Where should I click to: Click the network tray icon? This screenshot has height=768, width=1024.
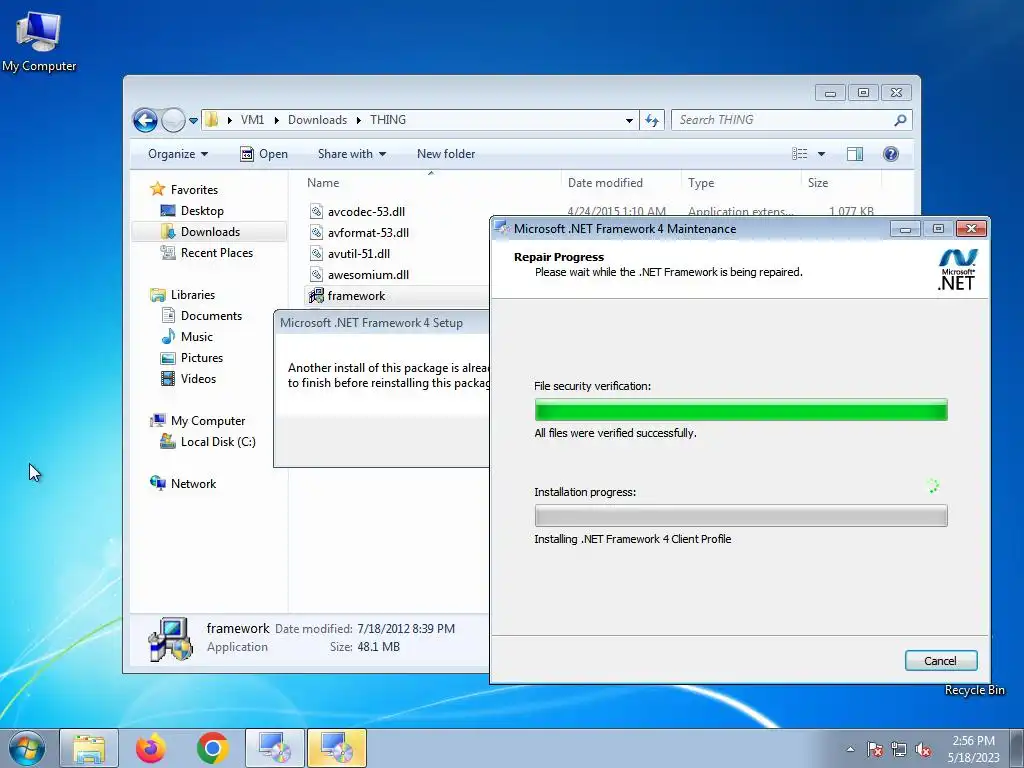pos(899,750)
